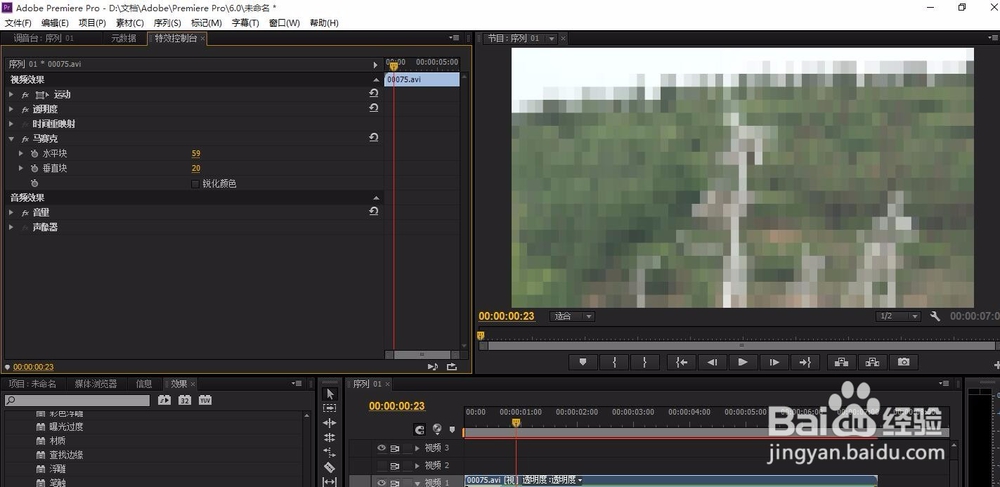Enable the 锐化颜色 checkbox
1000x487 pixels.
[196, 184]
